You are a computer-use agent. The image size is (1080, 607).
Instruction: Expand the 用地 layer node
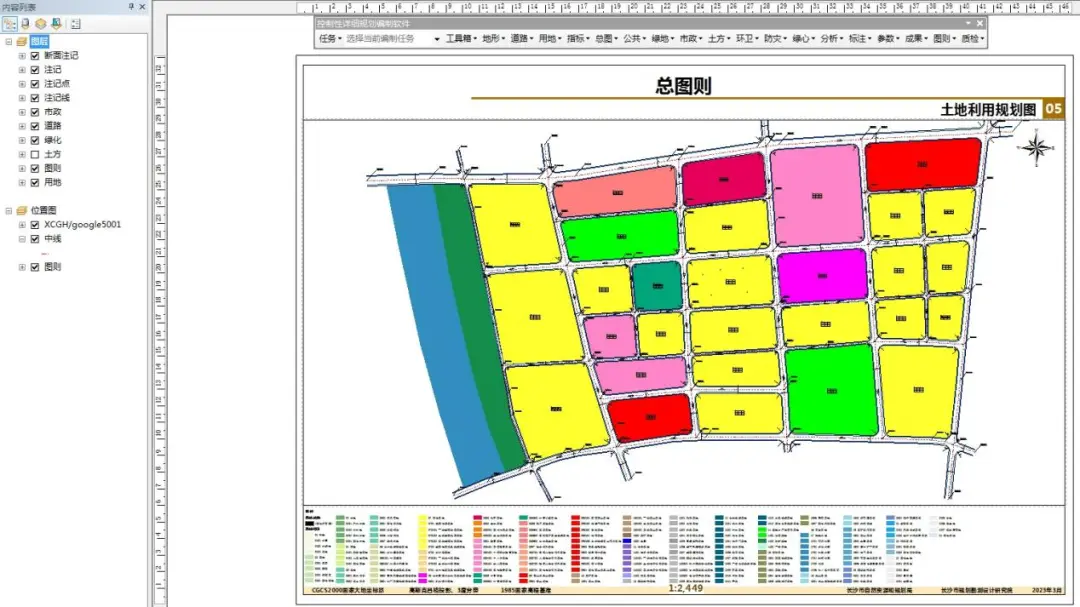coord(22,183)
